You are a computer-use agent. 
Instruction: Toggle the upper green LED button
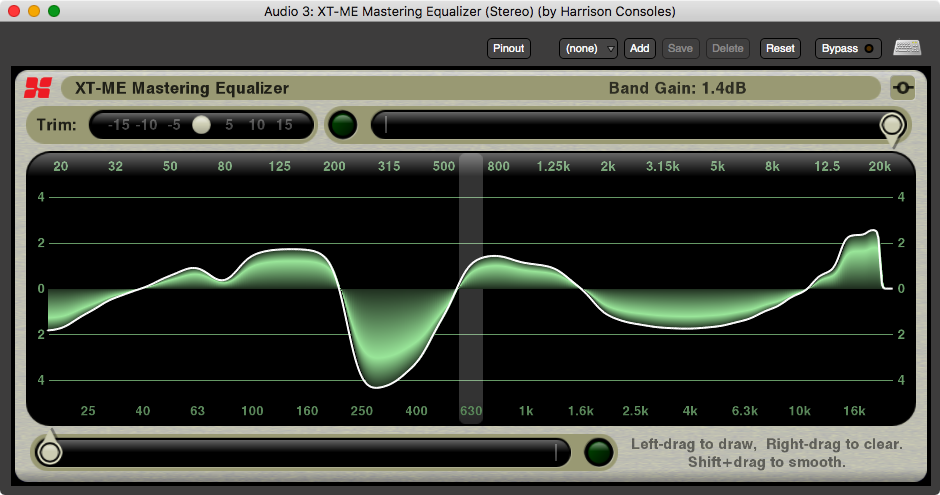click(x=343, y=125)
